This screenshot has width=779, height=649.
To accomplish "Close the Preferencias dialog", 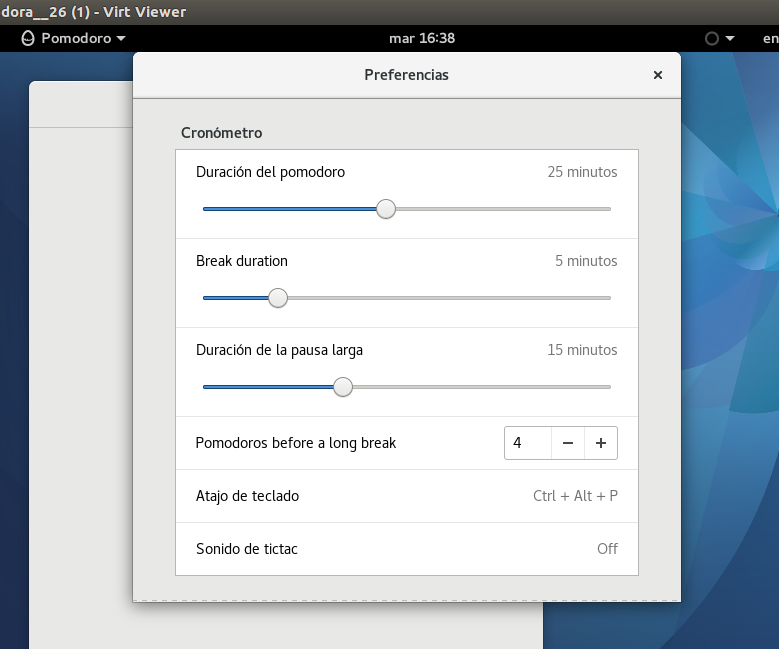I will coord(658,75).
